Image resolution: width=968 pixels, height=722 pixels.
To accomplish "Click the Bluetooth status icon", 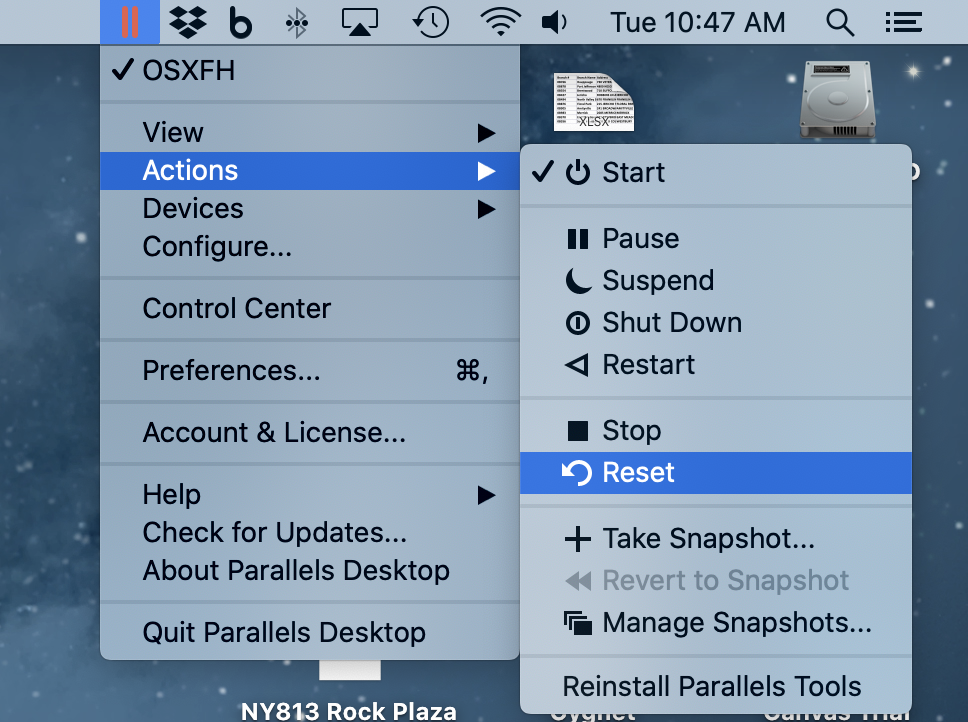I will (297, 23).
